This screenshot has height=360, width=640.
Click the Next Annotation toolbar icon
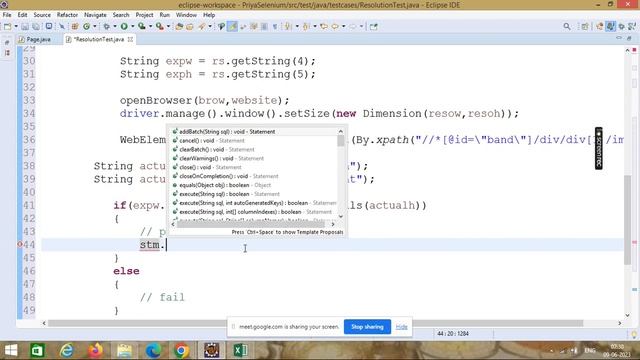pyautogui.click(x=288, y=27)
